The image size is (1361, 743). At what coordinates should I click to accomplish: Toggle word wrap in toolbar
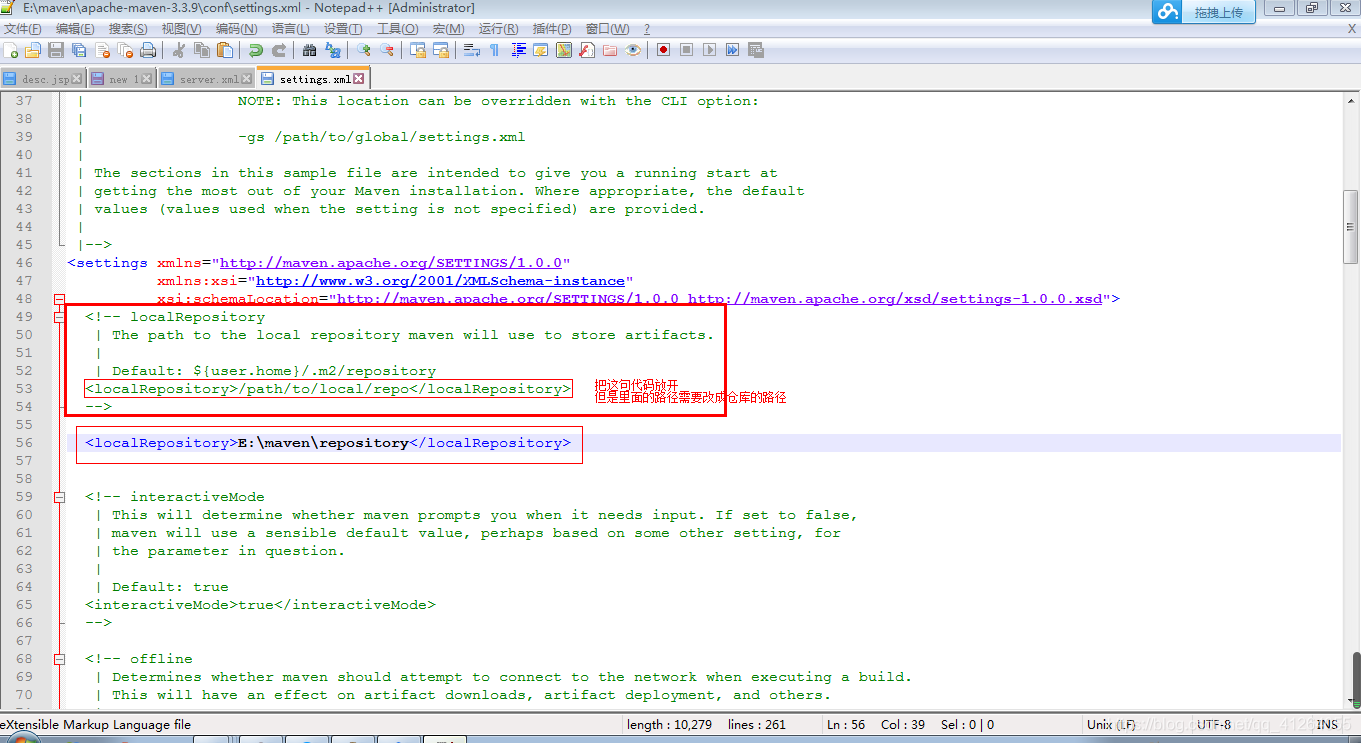(472, 50)
